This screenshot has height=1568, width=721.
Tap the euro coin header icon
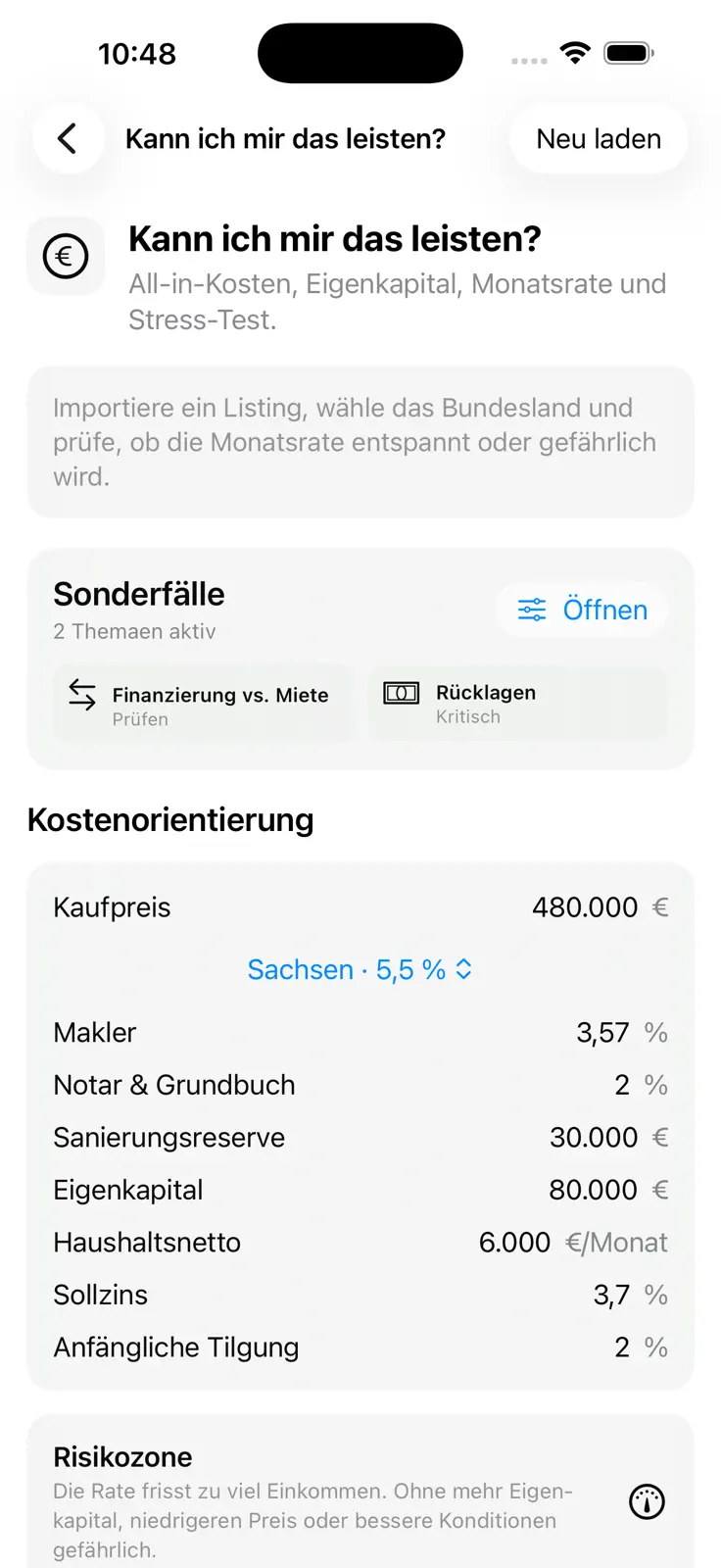pos(66,257)
